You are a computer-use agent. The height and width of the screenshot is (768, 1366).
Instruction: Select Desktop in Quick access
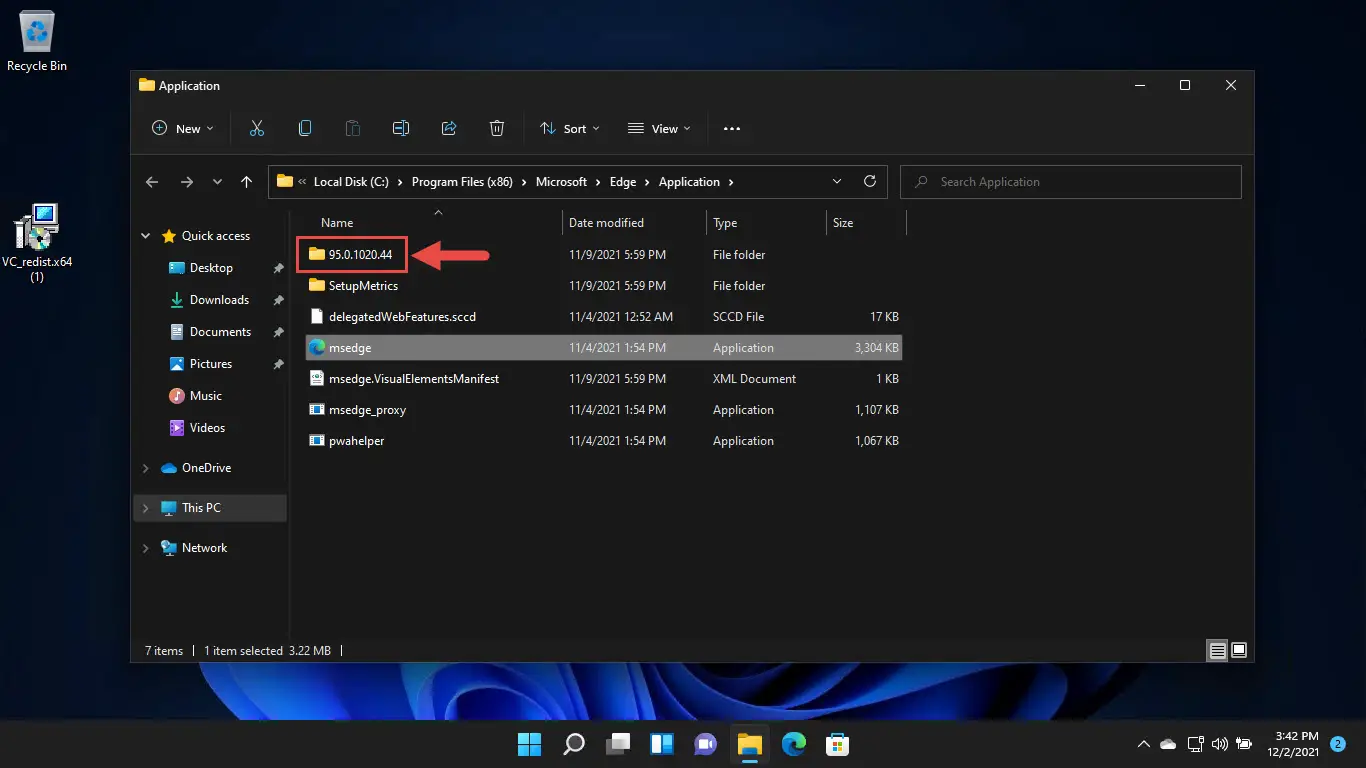211,268
